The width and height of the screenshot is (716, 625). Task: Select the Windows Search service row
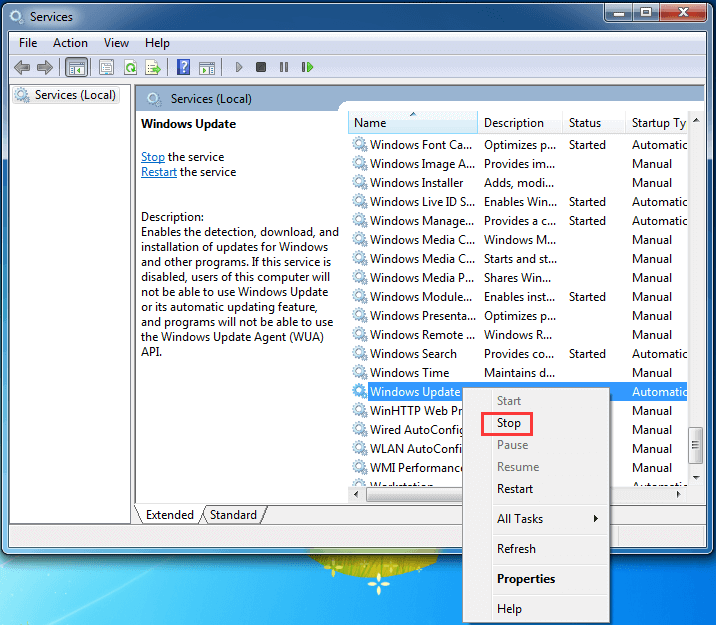click(x=519, y=354)
